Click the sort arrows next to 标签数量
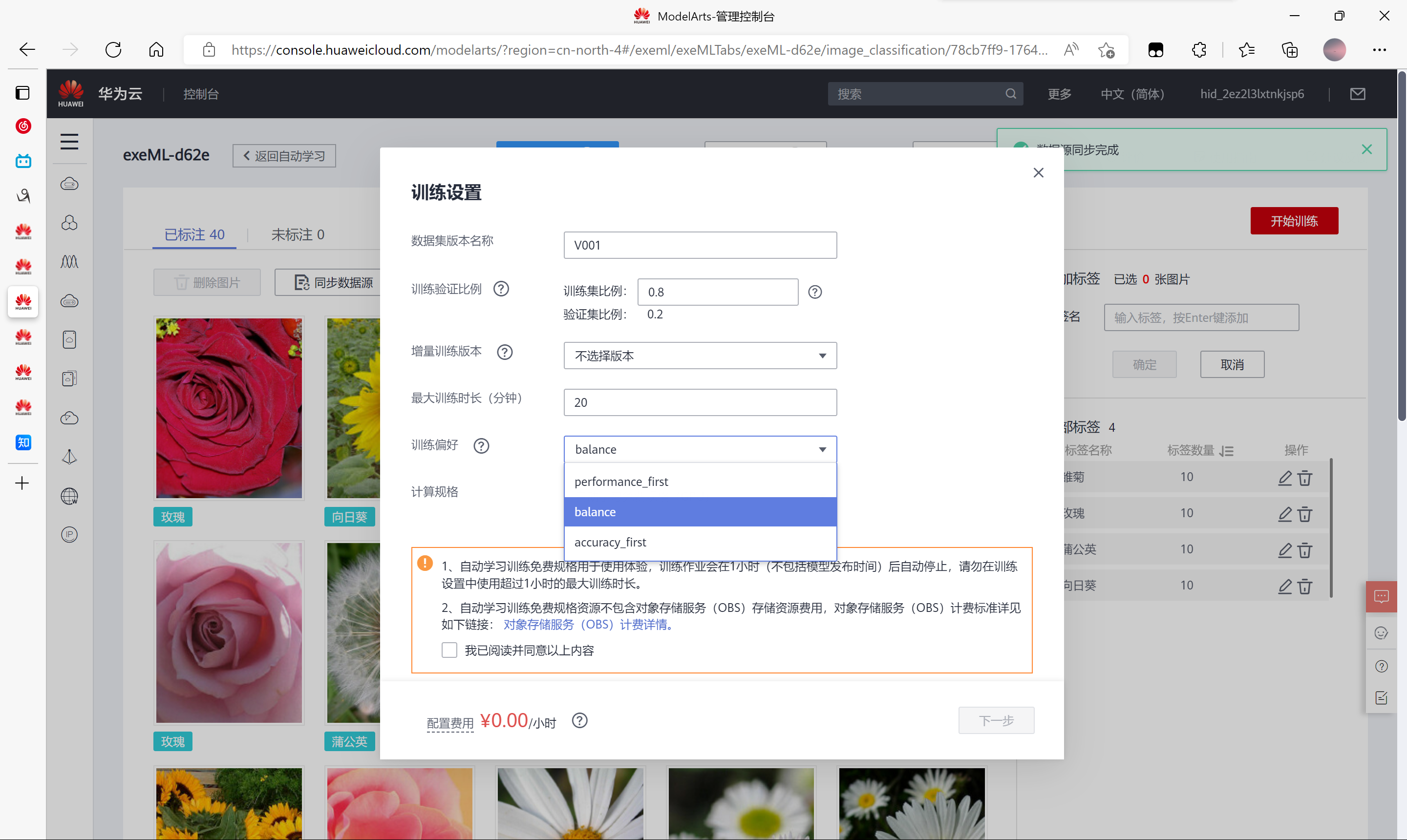1407x840 pixels. (x=1227, y=451)
